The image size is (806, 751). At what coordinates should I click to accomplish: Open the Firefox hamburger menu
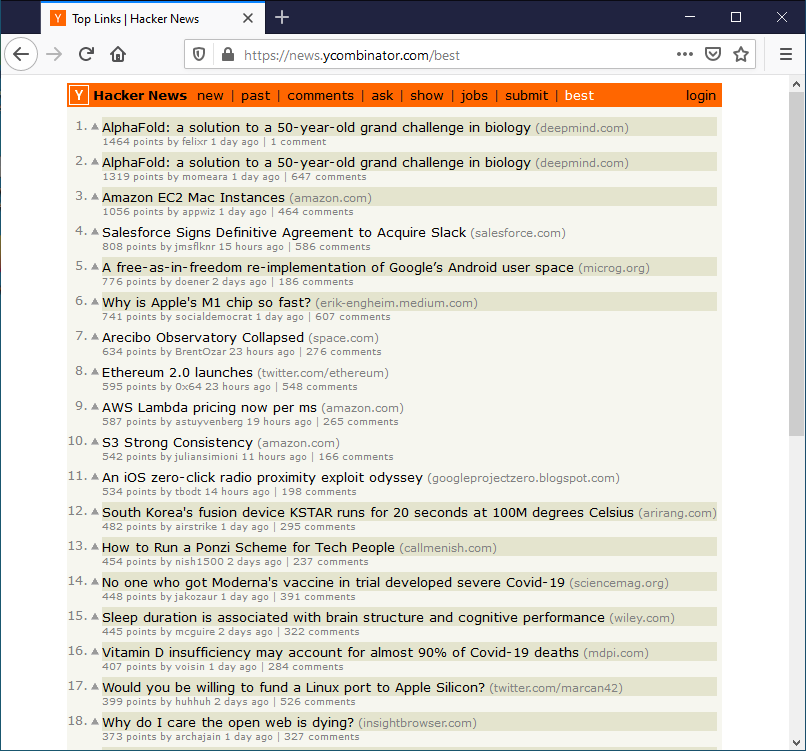click(785, 54)
